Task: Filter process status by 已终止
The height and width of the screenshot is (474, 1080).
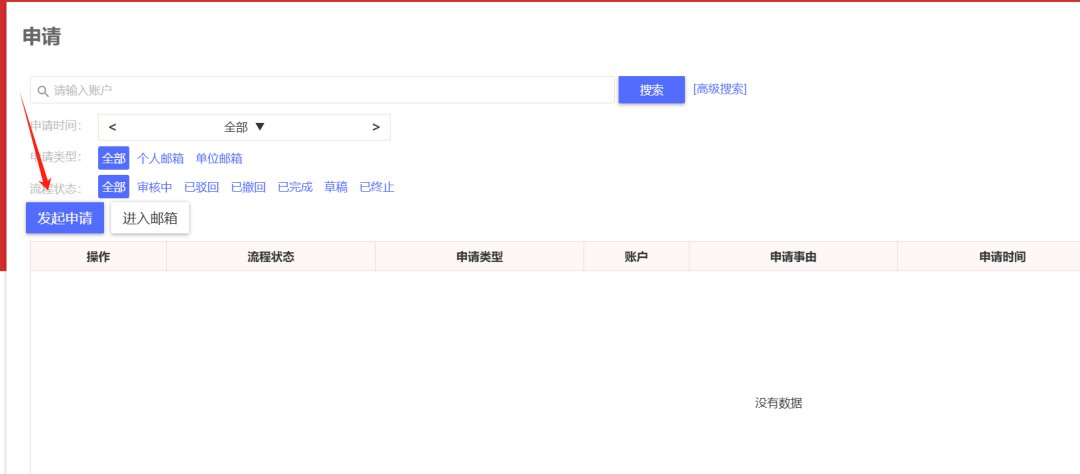Action: tap(377, 187)
